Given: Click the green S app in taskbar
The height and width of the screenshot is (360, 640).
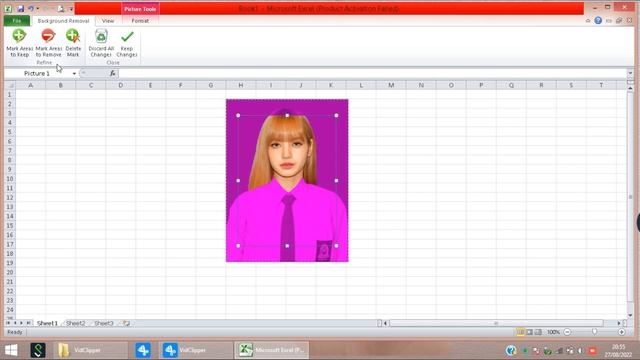Looking at the screenshot, I should (38, 350).
